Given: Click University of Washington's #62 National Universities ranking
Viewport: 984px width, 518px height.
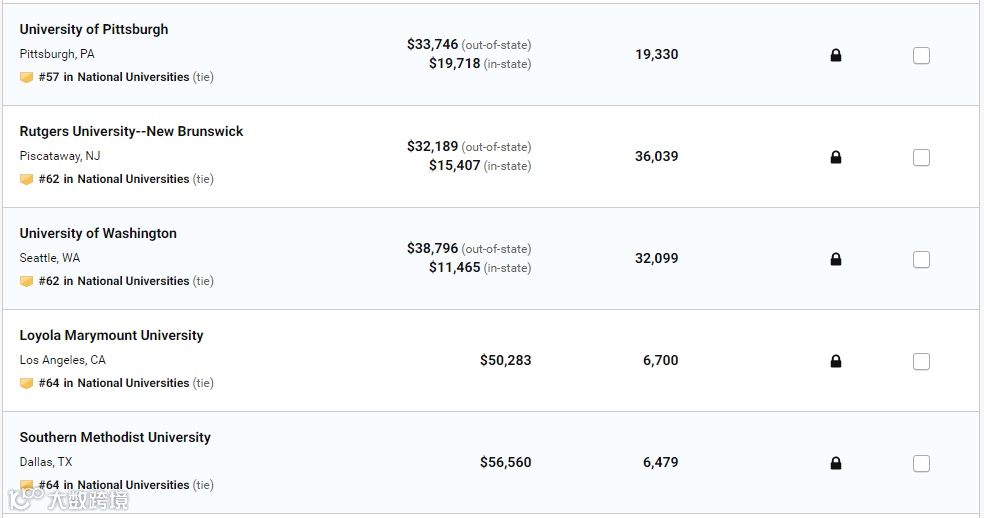Looking at the screenshot, I should [114, 281].
